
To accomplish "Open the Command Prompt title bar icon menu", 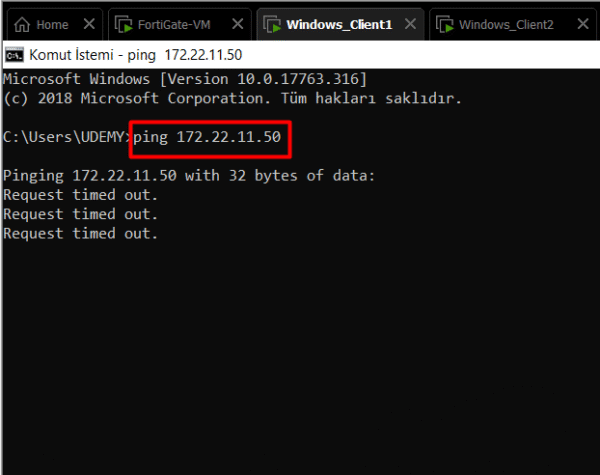I will [x=14, y=53].
